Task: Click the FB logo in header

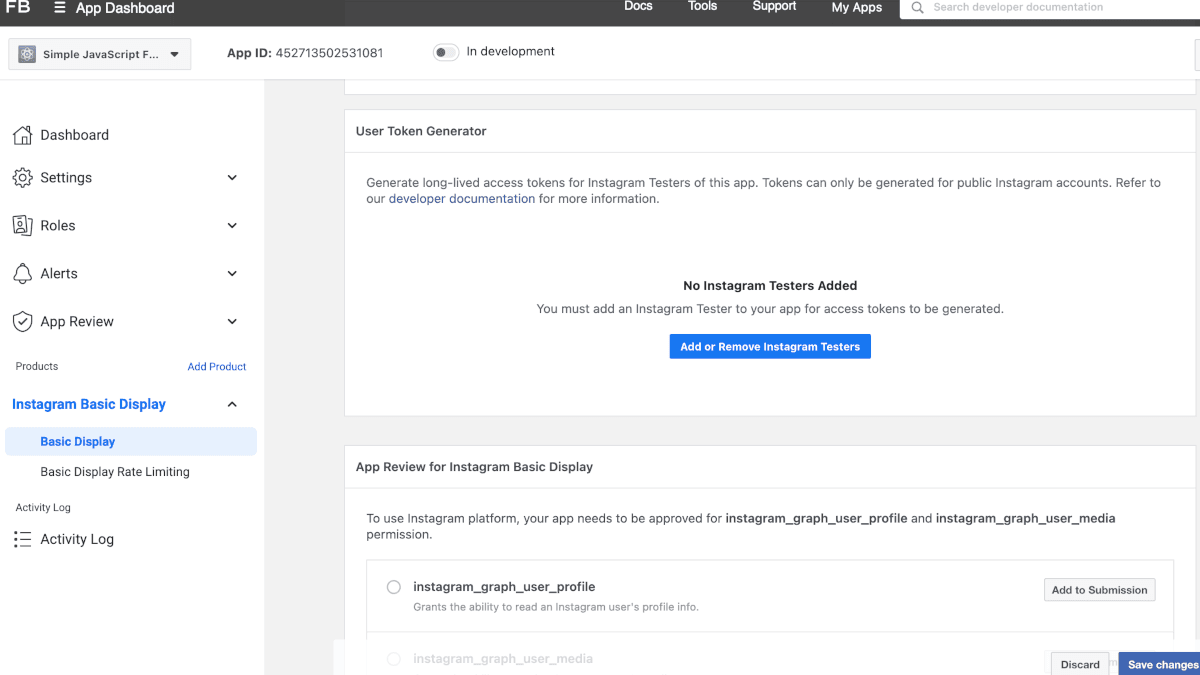Action: point(18,7)
